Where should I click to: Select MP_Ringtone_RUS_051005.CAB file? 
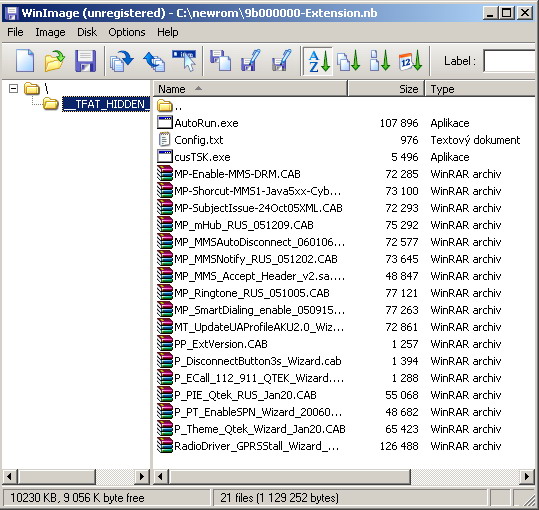click(252, 293)
